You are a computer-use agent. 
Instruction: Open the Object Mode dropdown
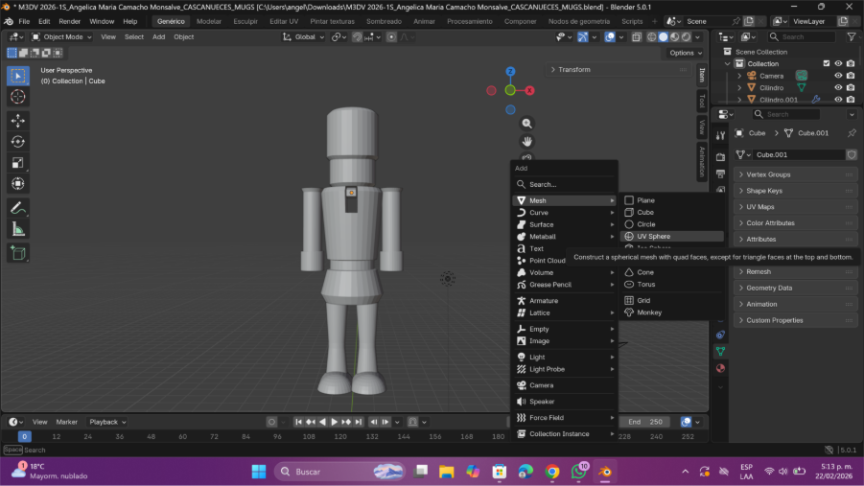63,37
